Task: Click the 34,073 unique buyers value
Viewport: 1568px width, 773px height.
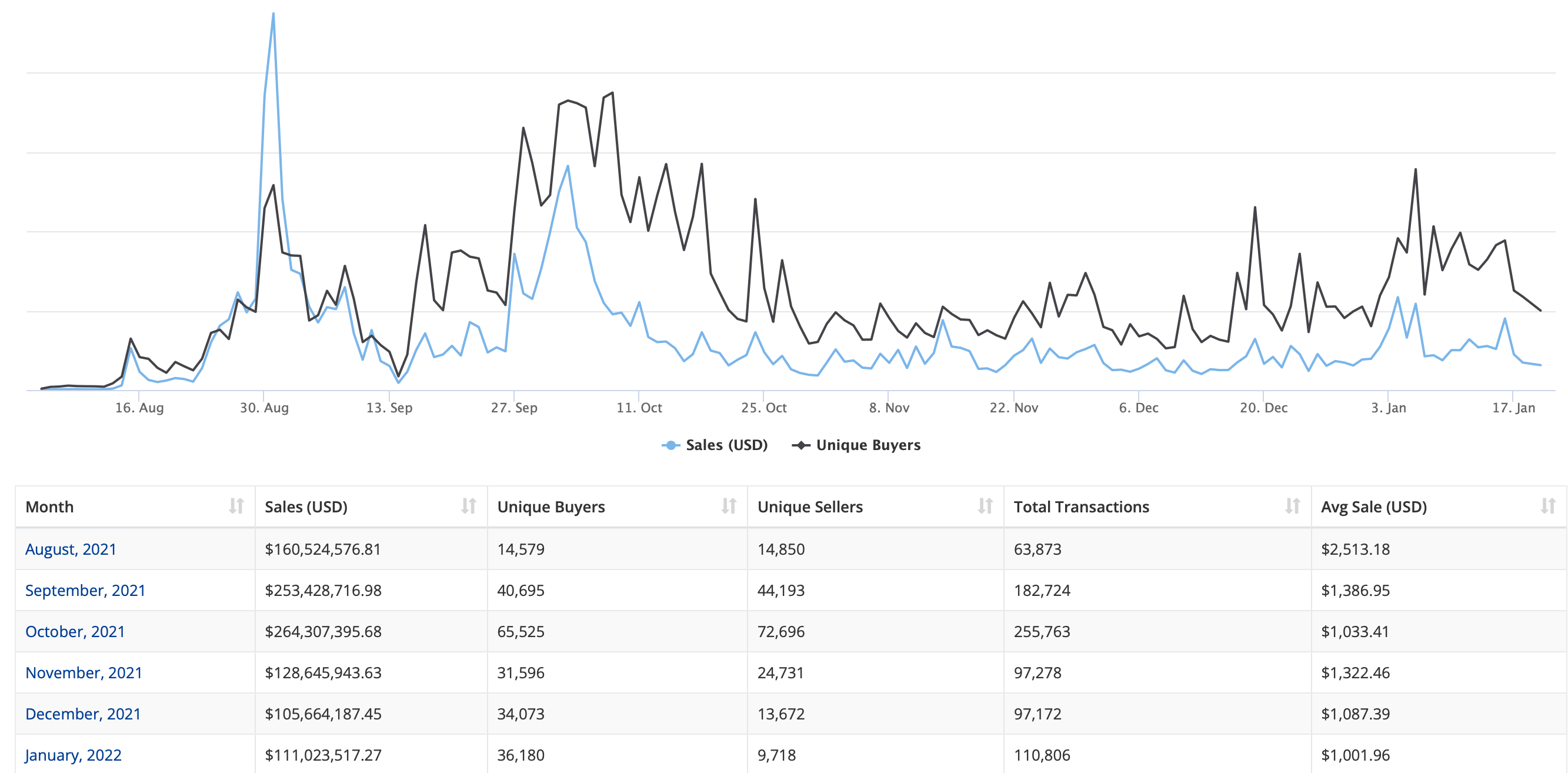Action: (521, 714)
